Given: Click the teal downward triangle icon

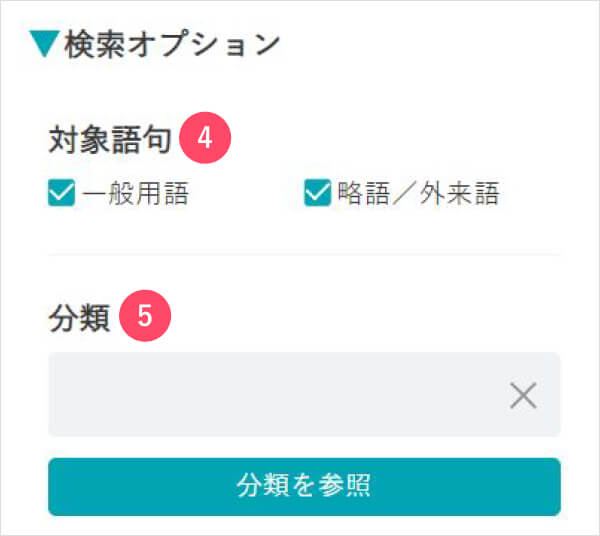Looking at the screenshot, I should [x=44, y=44].
